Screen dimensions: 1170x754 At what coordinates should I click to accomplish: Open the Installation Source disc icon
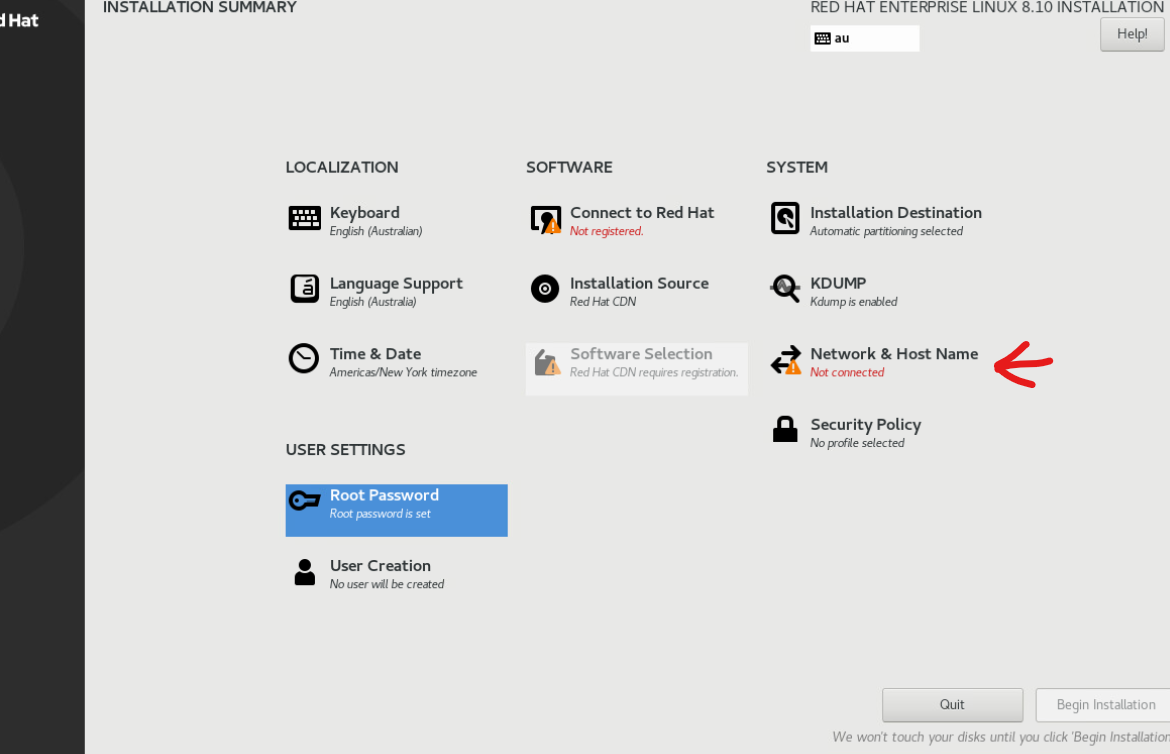(545, 289)
